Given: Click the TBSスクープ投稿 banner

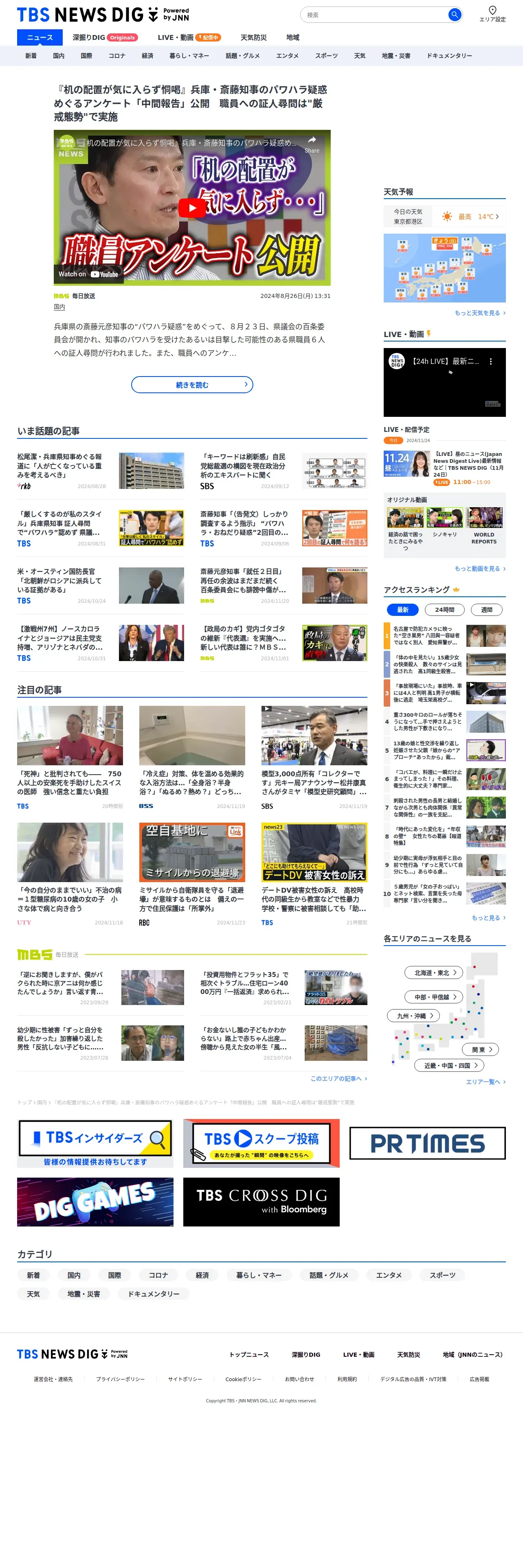Looking at the screenshot, I should pos(261,1143).
